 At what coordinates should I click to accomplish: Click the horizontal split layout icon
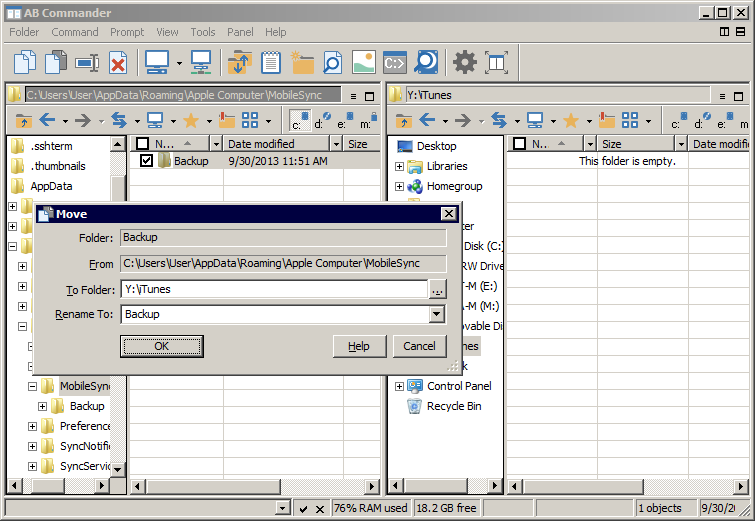pos(741,32)
